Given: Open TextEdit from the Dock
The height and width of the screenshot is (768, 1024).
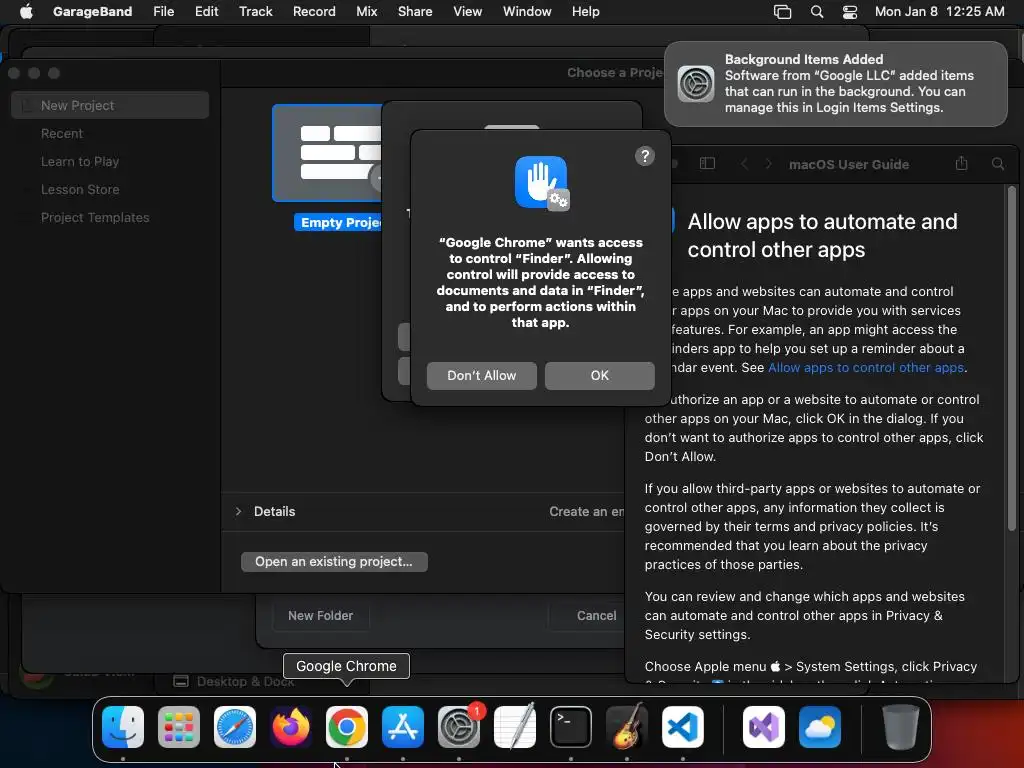Looking at the screenshot, I should (x=515, y=727).
